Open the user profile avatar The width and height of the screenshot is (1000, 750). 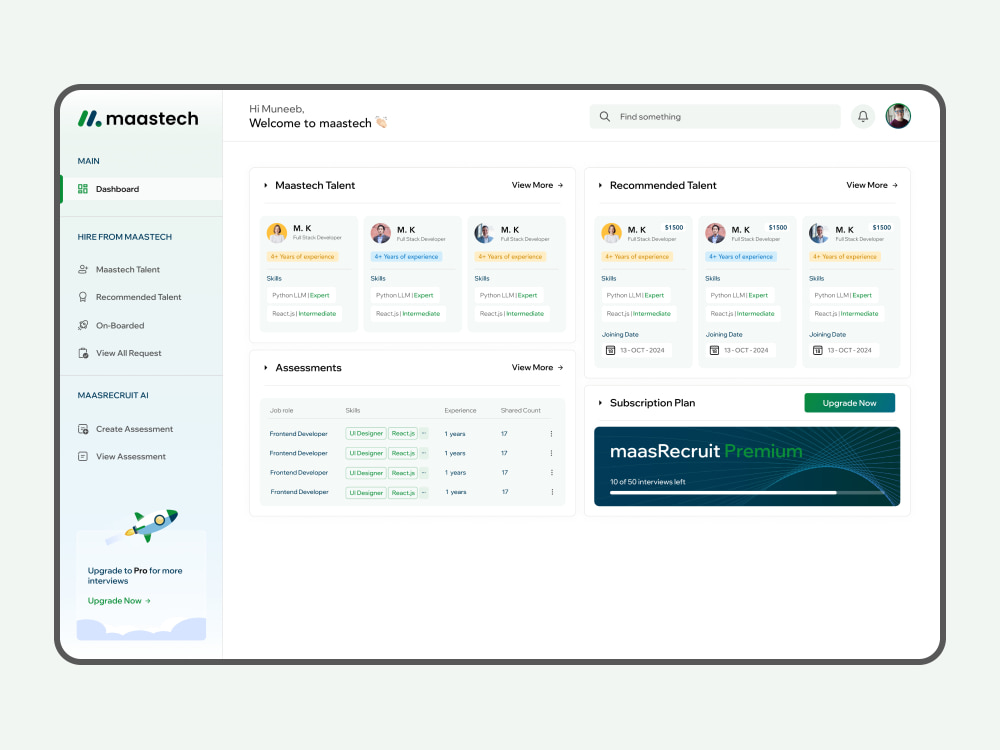coord(898,116)
